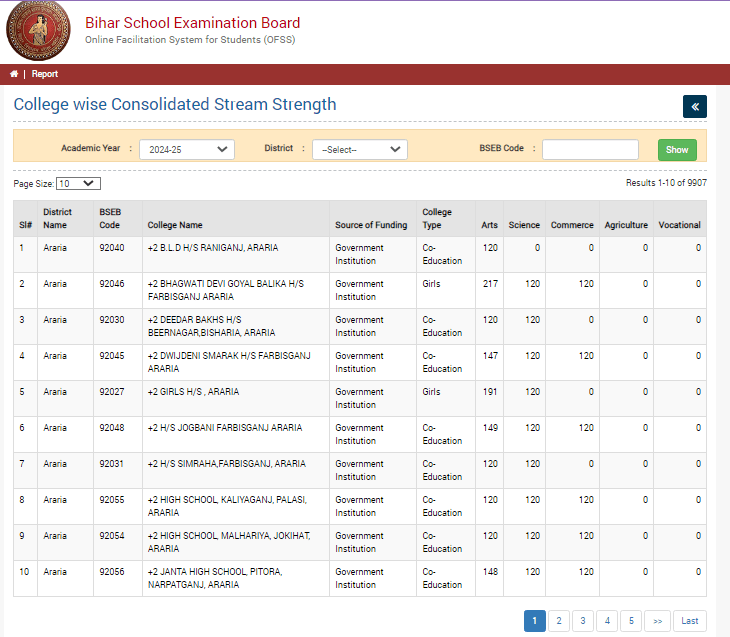Expand the District select dropdown
The width and height of the screenshot is (730, 637).
point(359,149)
